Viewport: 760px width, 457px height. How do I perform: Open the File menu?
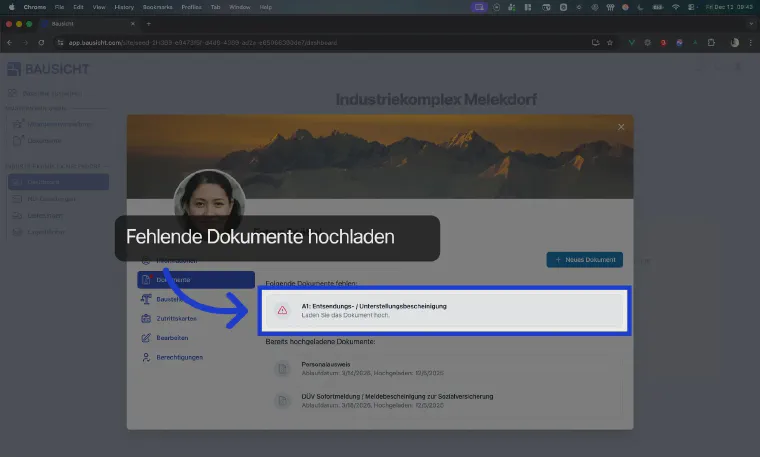coord(59,7)
